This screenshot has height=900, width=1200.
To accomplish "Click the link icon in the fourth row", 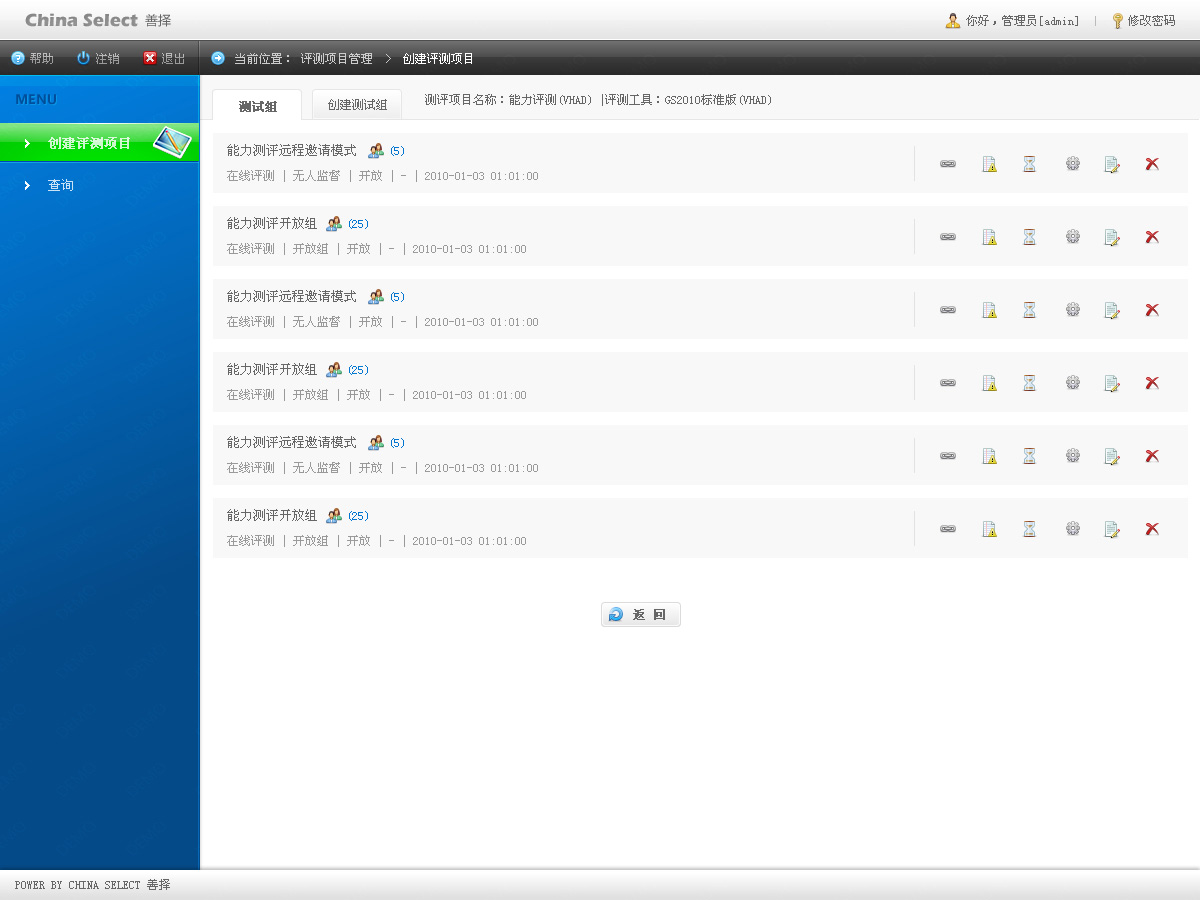I will click(948, 383).
